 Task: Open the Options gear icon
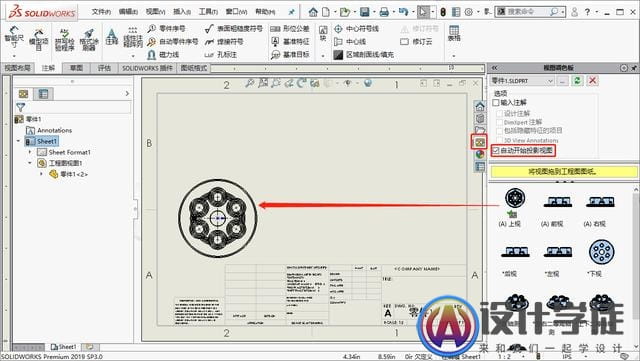[x=469, y=12]
